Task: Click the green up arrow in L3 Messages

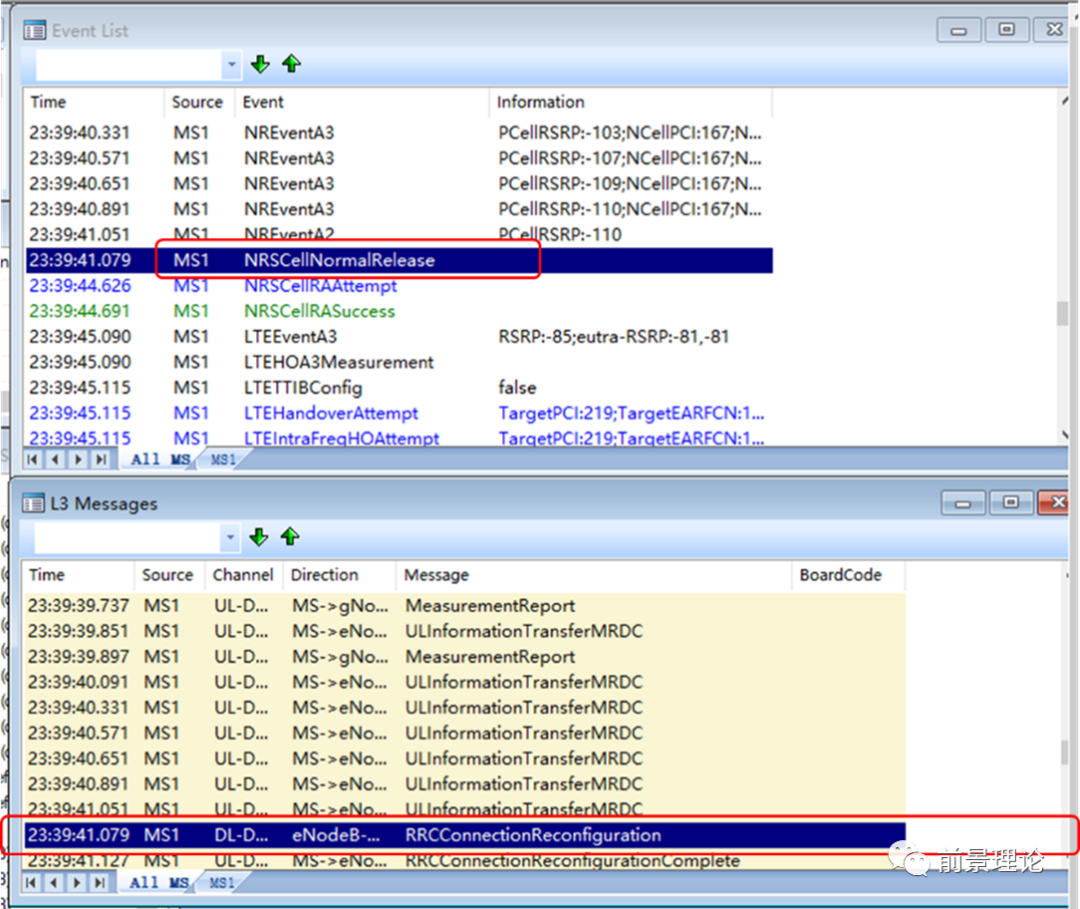Action: click(290, 537)
